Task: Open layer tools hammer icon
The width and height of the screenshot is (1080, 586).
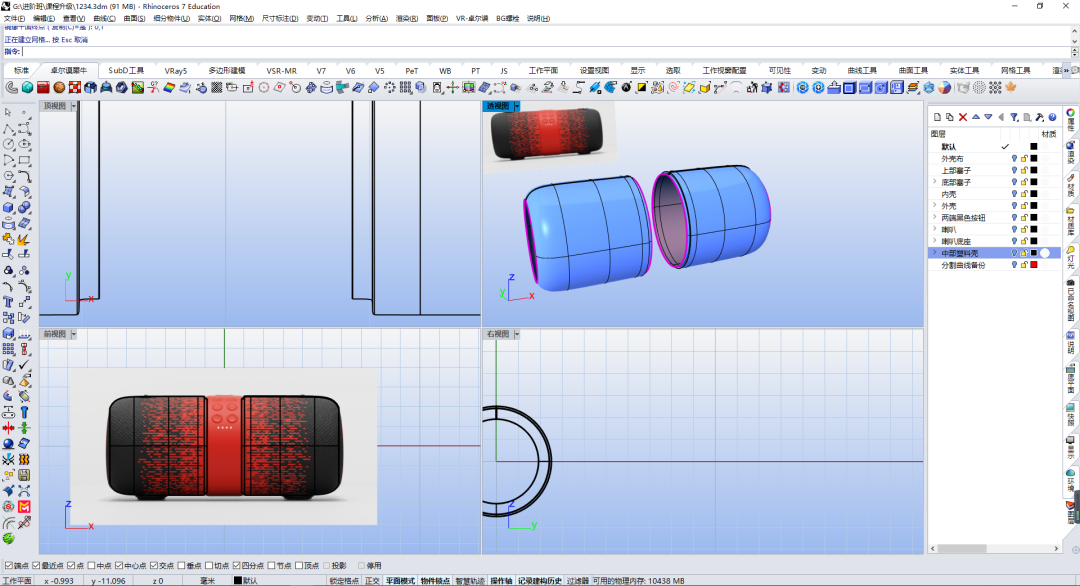Action: [x=1039, y=117]
